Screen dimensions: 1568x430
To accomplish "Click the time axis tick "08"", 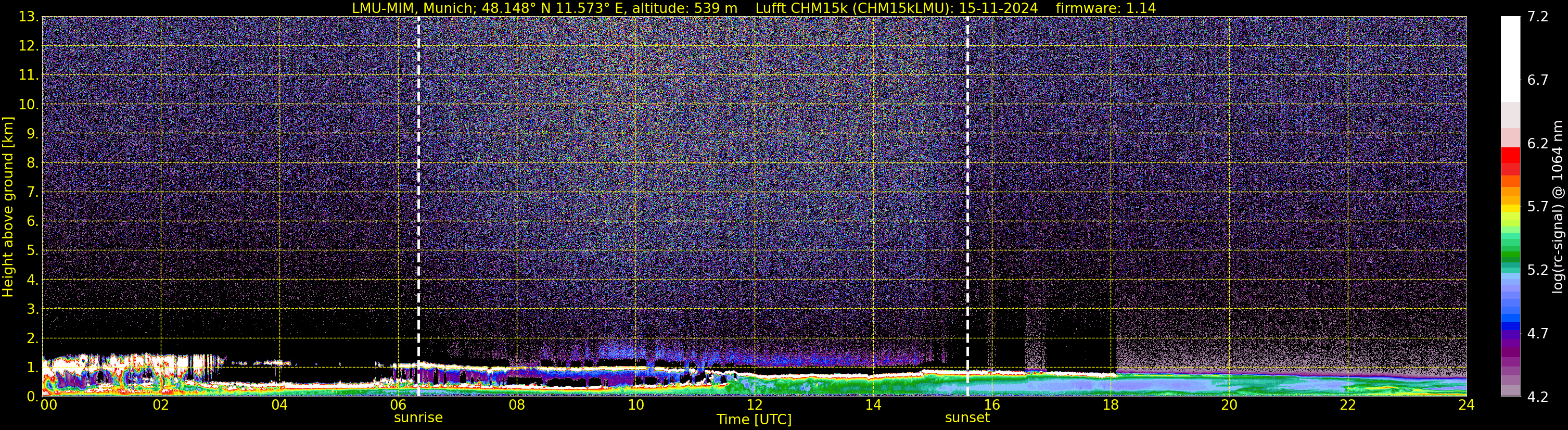I will [517, 405].
